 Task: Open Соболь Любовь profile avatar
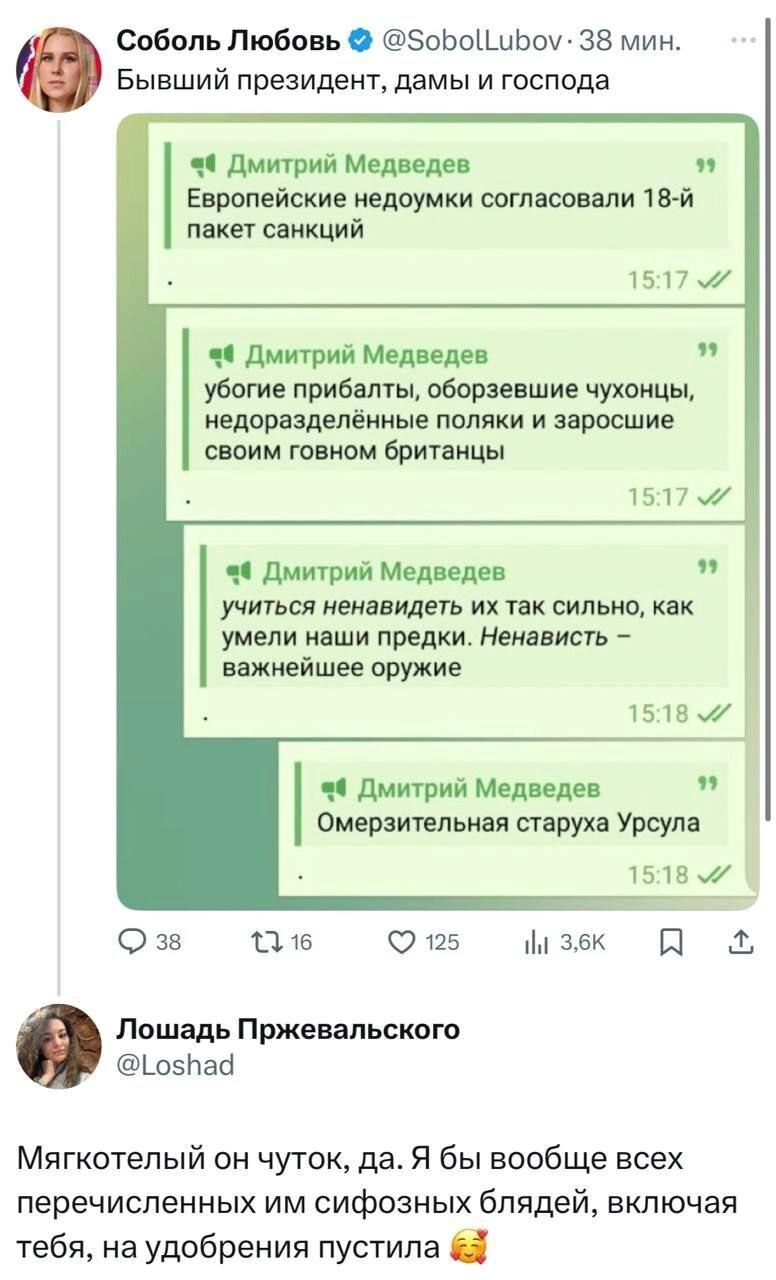click(x=57, y=68)
